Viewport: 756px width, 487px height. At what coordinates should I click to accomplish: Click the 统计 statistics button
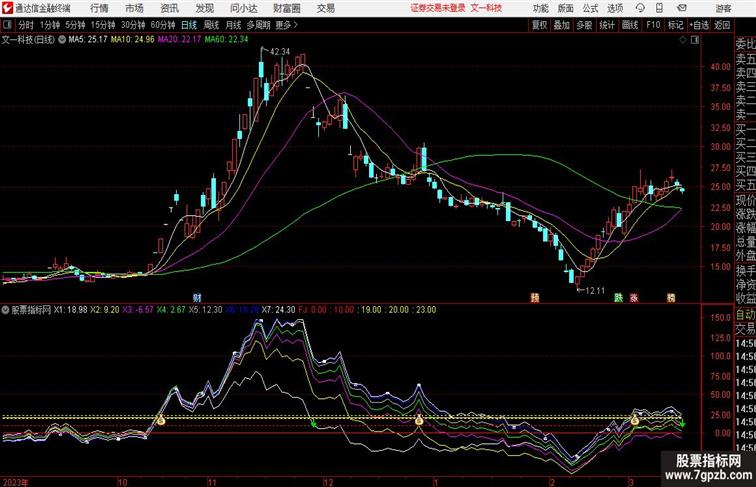[607, 25]
